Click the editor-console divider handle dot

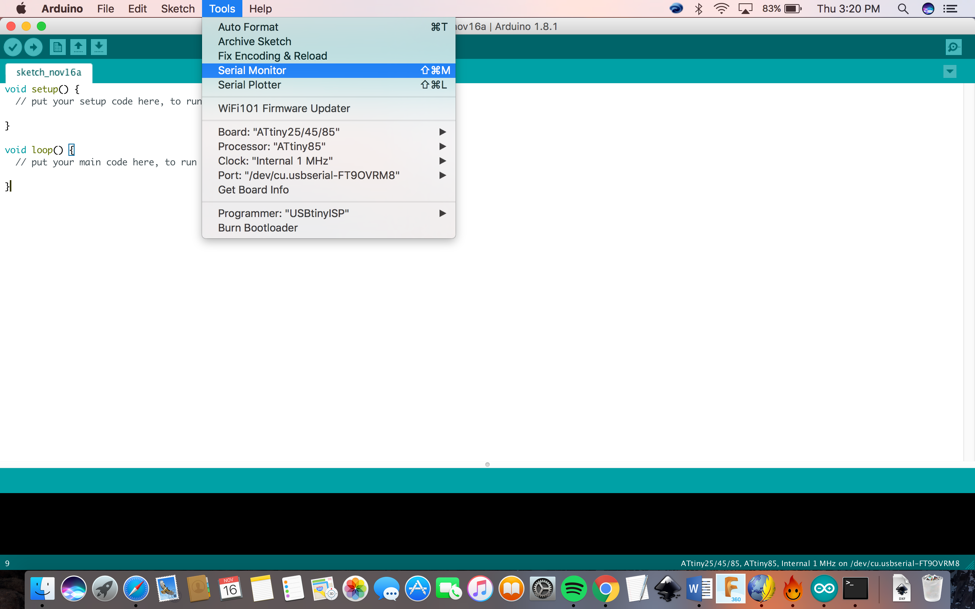tap(488, 464)
